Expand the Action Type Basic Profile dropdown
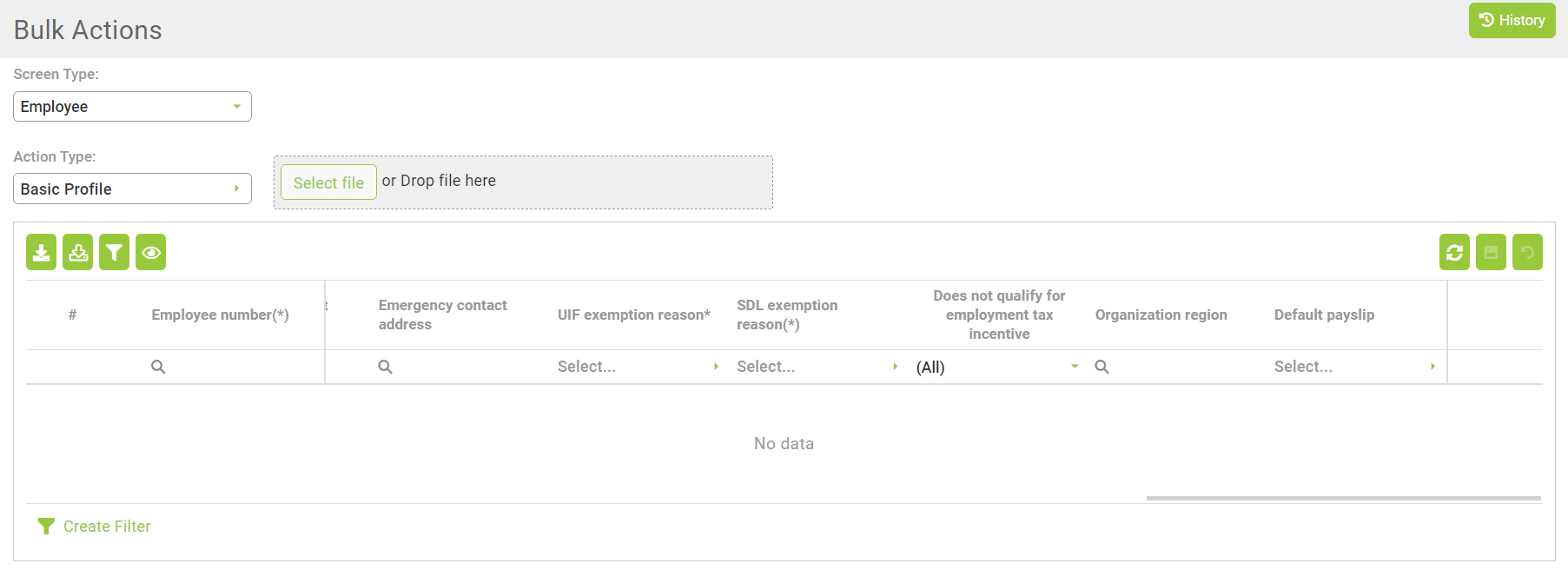This screenshot has width=1568, height=570. 132,189
